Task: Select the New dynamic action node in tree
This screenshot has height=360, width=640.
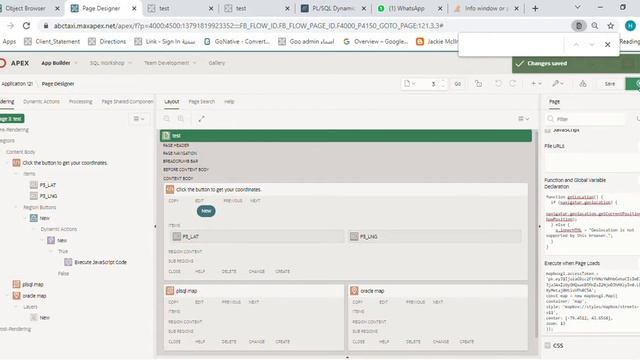Action: click(x=61, y=240)
